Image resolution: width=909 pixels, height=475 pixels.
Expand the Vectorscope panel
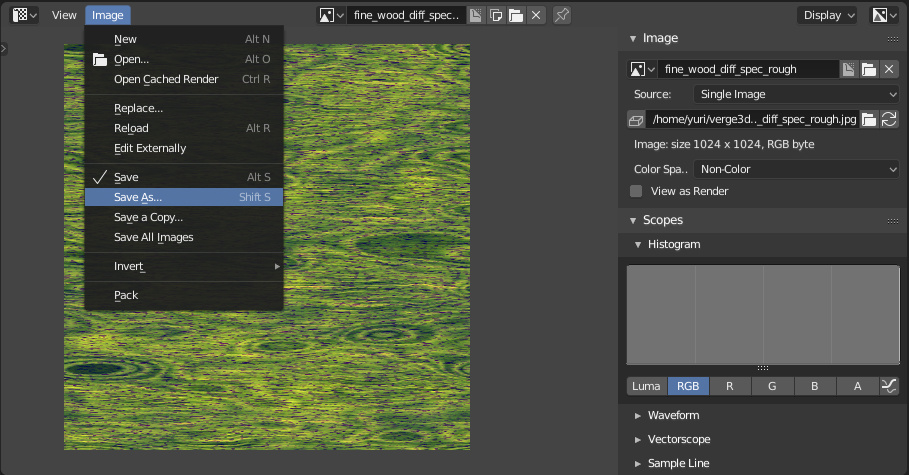point(678,439)
